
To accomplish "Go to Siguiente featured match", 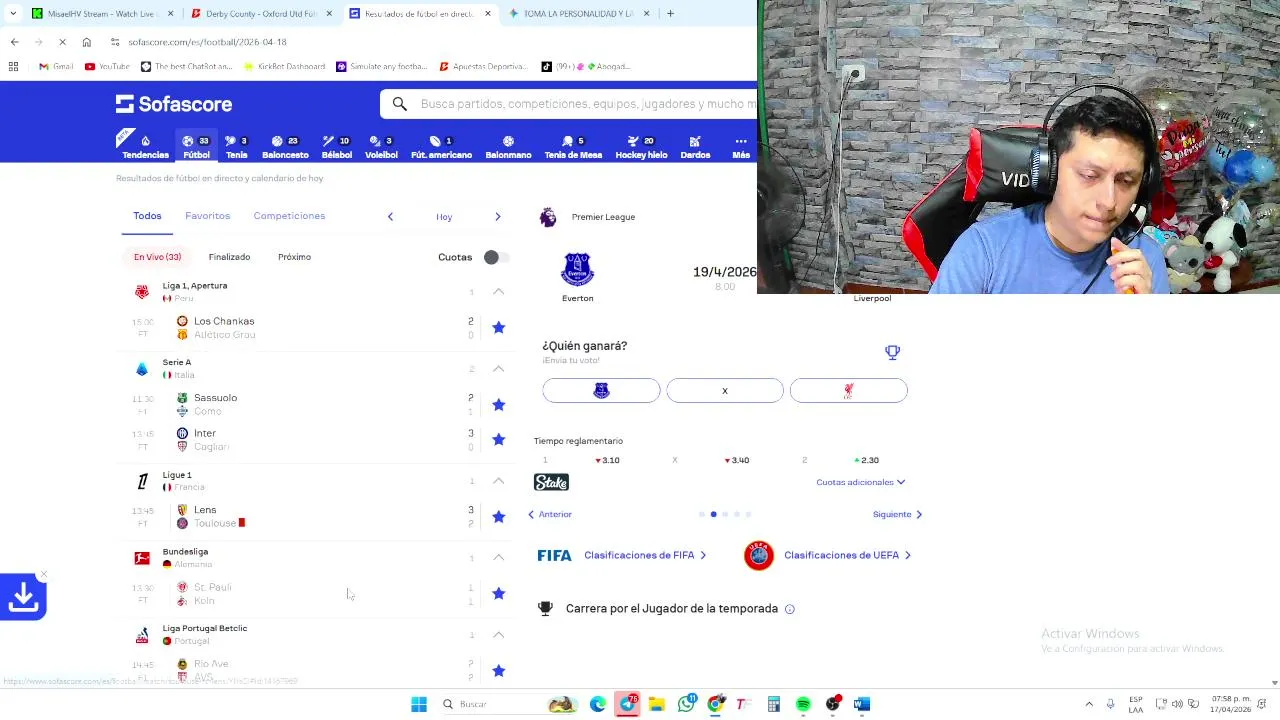I will tap(897, 514).
